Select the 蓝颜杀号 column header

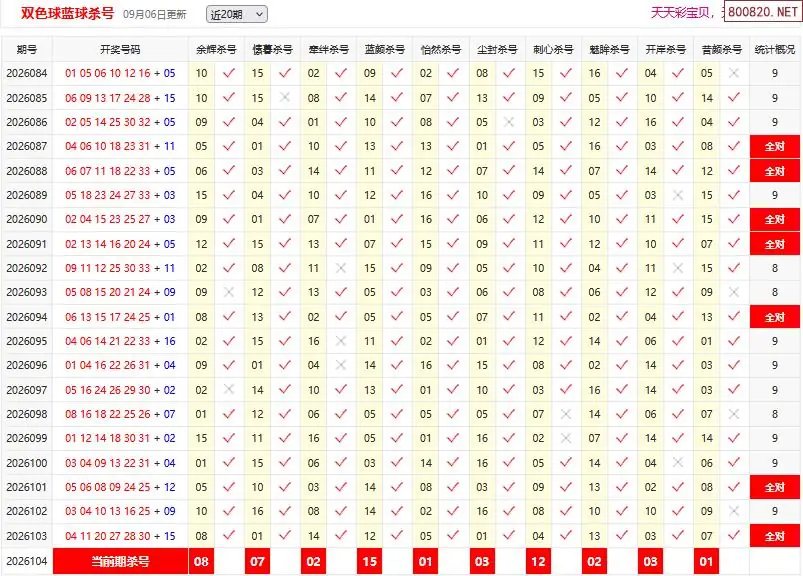point(385,50)
